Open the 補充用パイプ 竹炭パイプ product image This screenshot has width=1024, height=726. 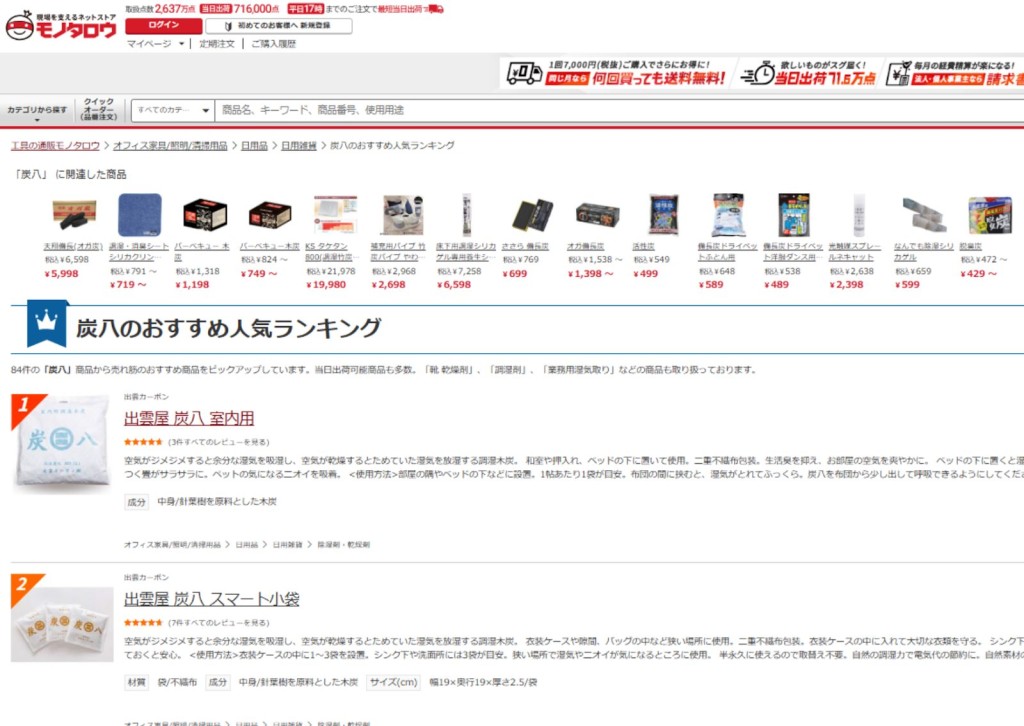[x=401, y=215]
